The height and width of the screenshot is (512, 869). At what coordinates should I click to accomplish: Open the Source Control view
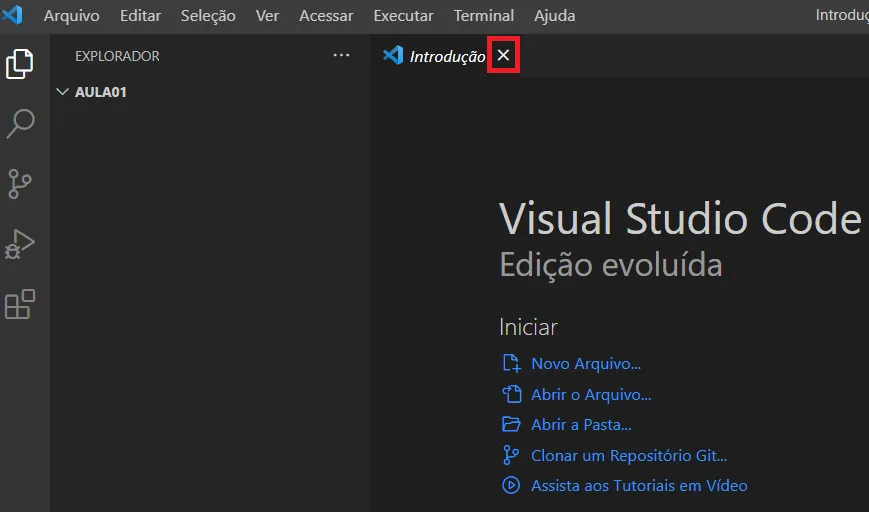pyautogui.click(x=20, y=184)
